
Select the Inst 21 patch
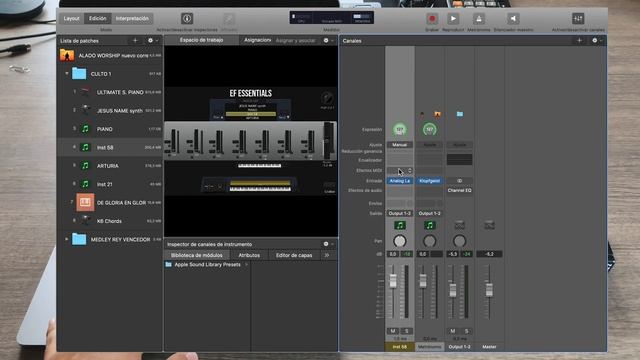(x=111, y=184)
